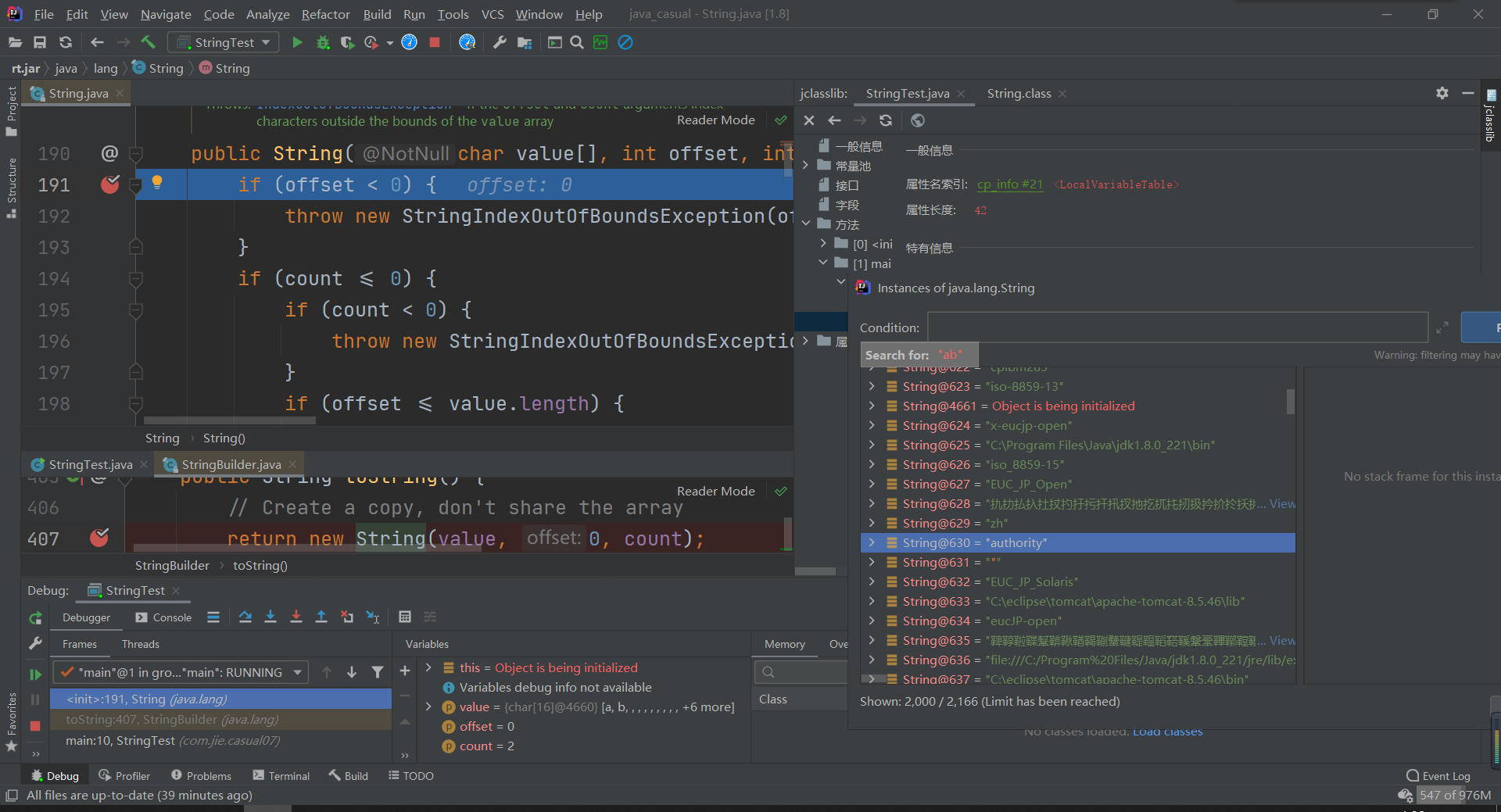The height and width of the screenshot is (812, 1501).
Task: Open the Profiler tool window button
Action: coord(124,776)
